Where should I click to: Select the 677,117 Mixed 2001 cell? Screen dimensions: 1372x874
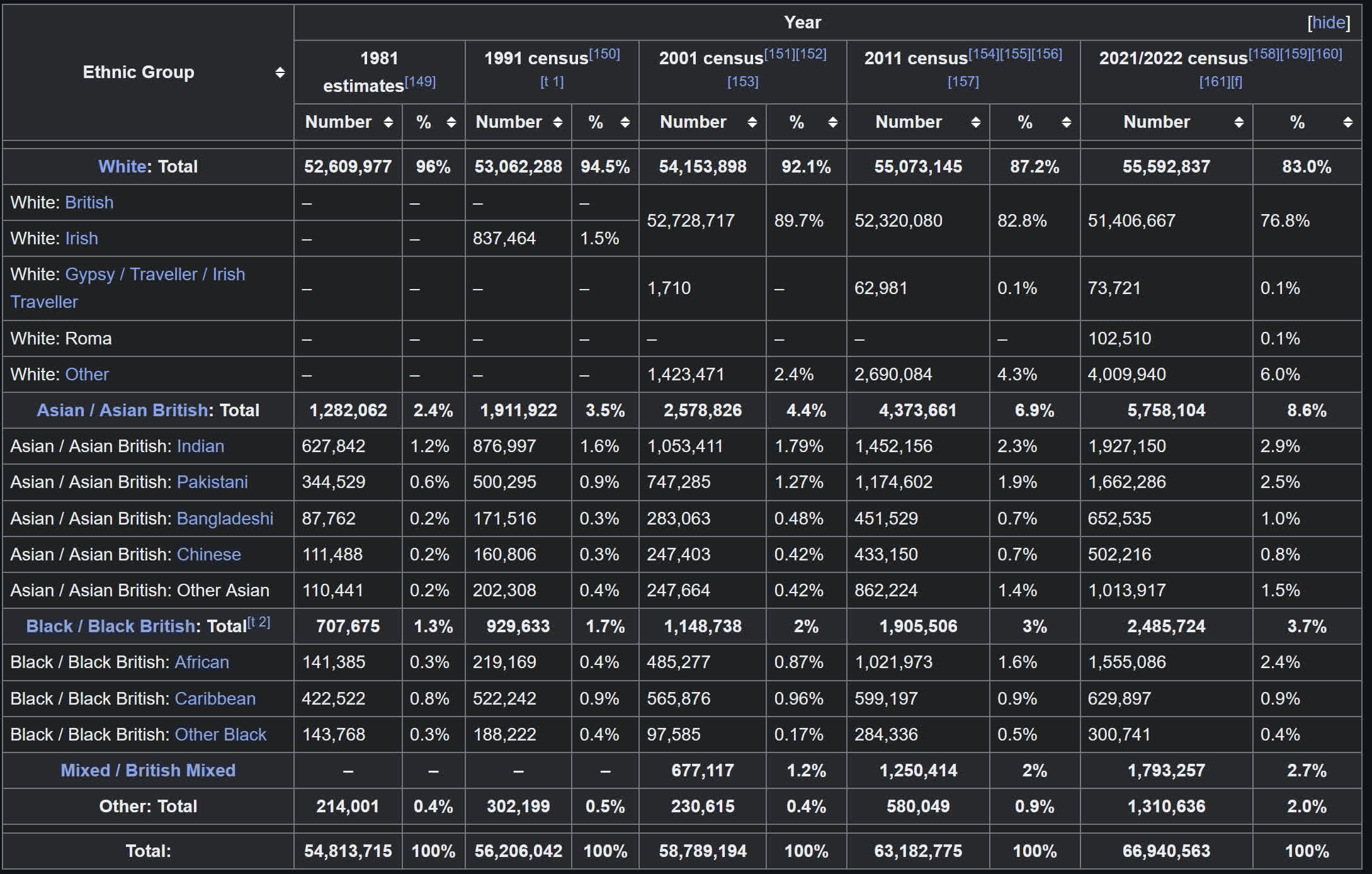(702, 770)
